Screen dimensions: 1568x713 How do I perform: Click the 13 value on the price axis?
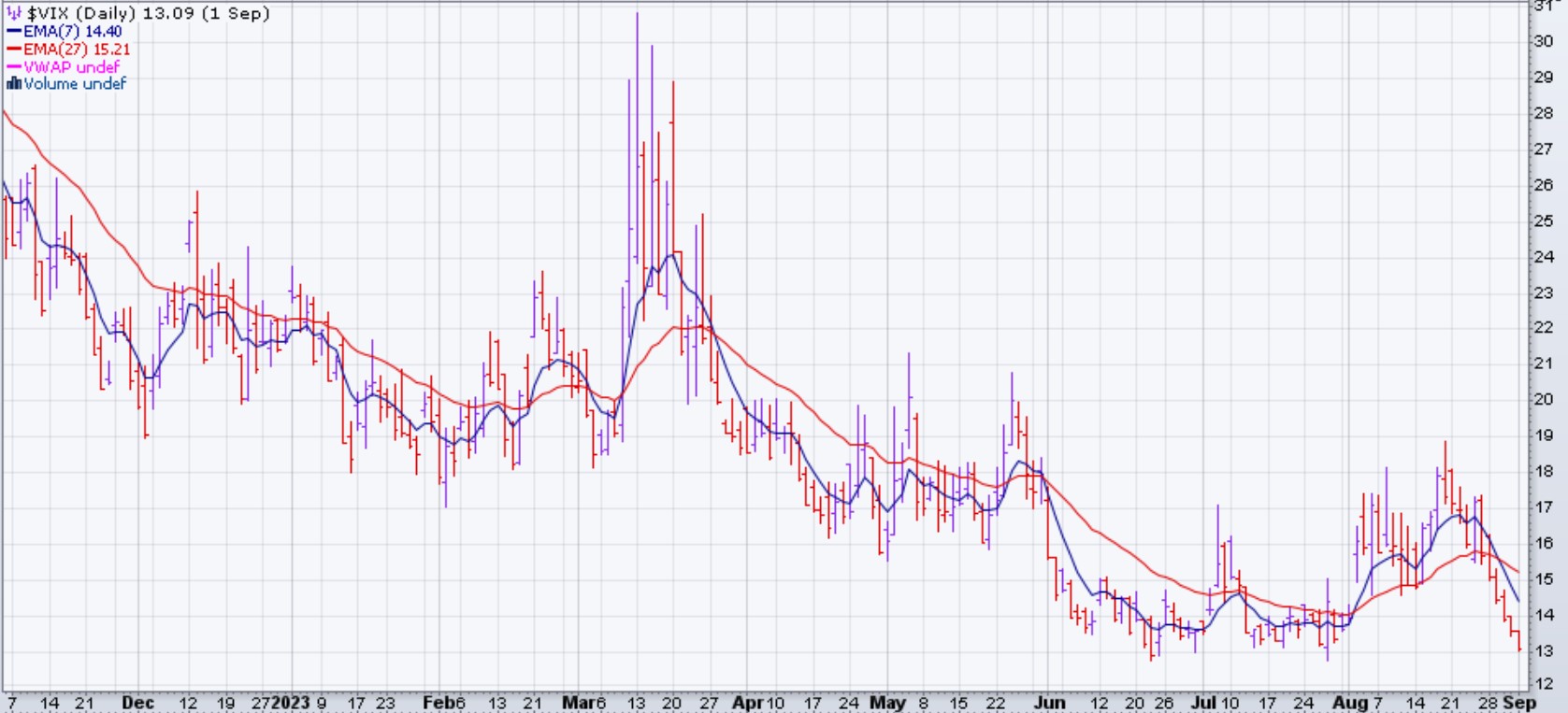click(1543, 650)
